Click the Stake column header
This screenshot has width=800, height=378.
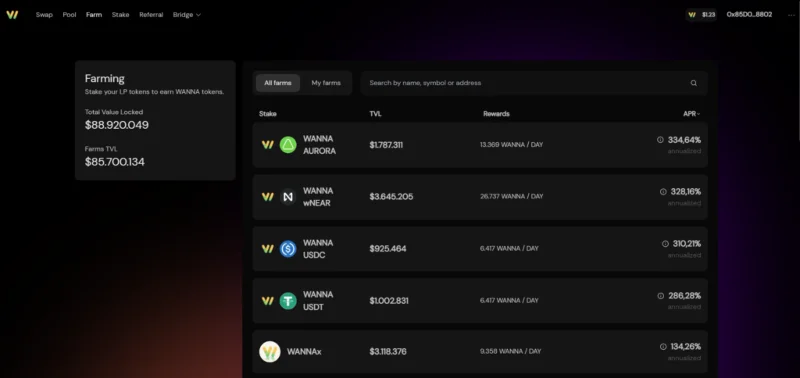[x=267, y=114]
